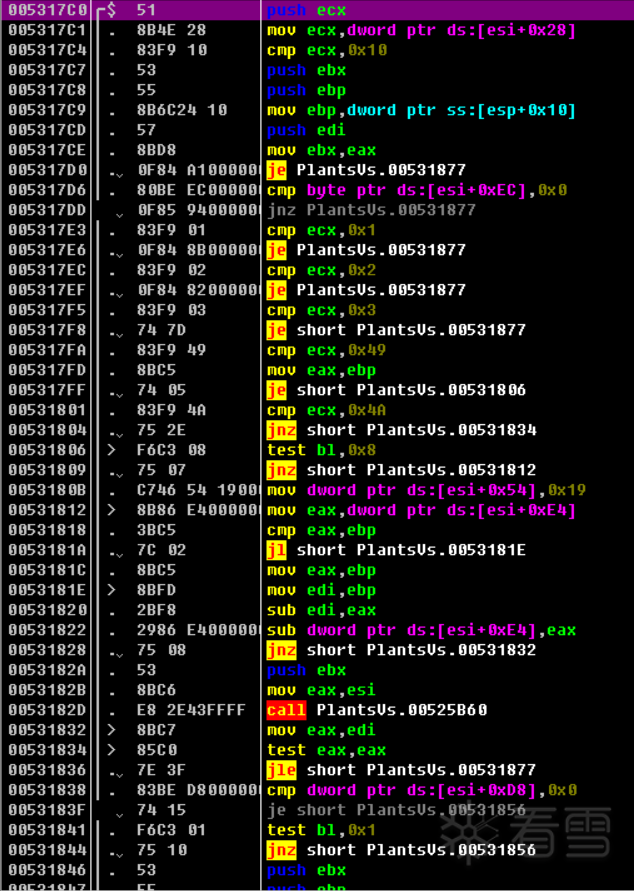Select the 'sub edi,eax' instruction
Screen dimensions: 634x891
tap(322, 610)
